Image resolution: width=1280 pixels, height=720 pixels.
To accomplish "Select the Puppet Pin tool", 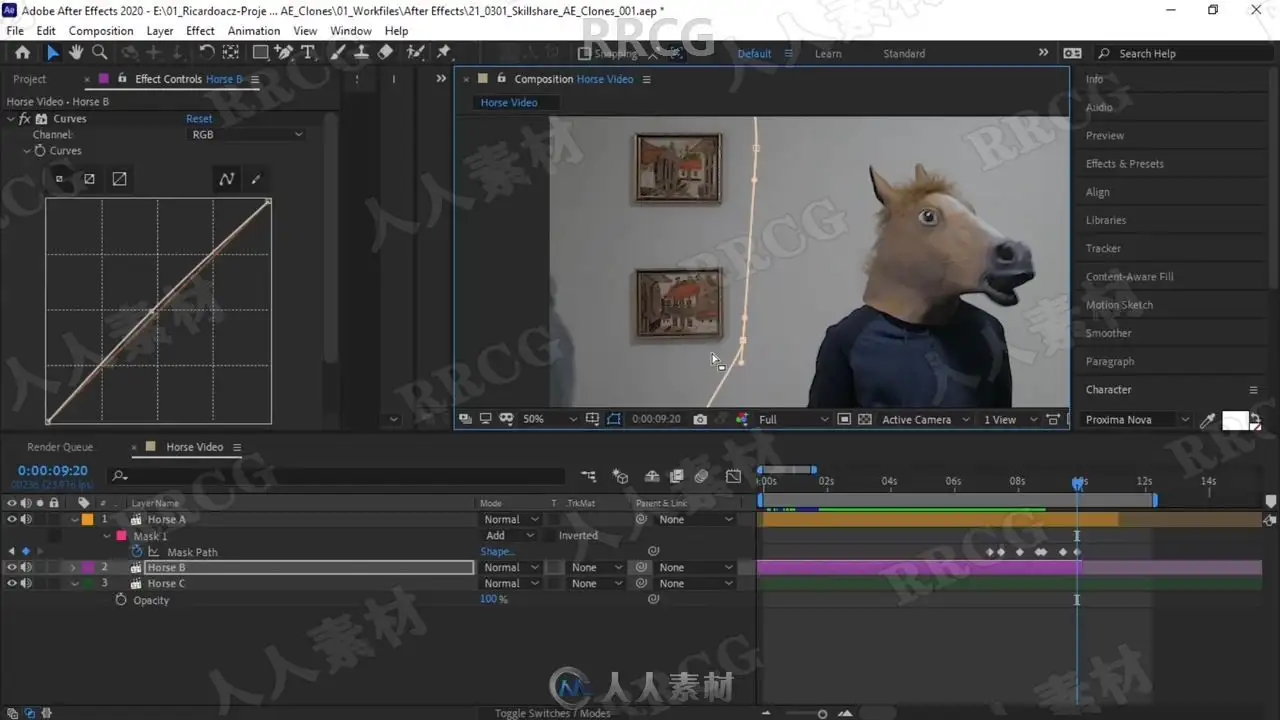I will click(x=444, y=53).
